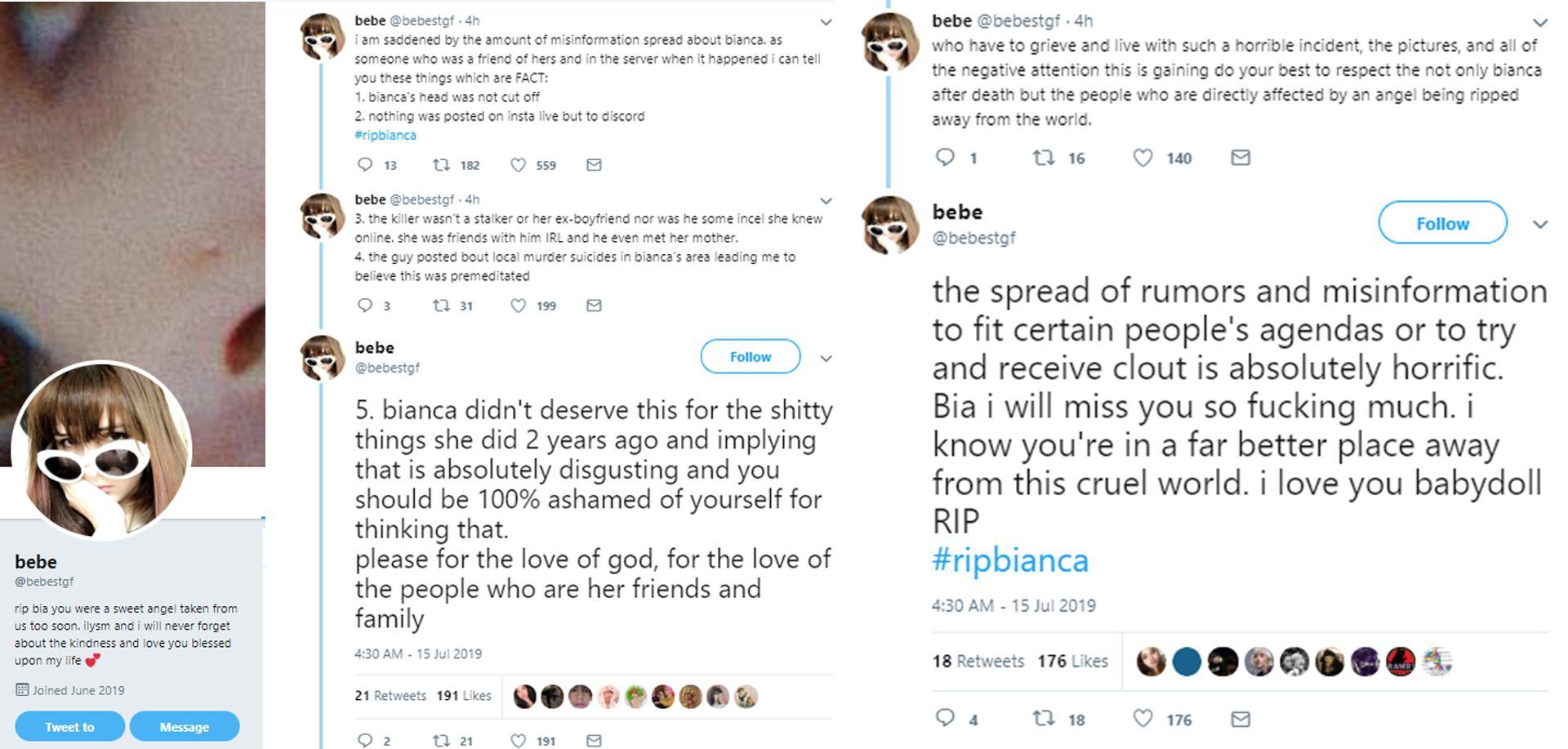Reply to the tweet with 13 replies
1568x749 pixels.
[365, 165]
